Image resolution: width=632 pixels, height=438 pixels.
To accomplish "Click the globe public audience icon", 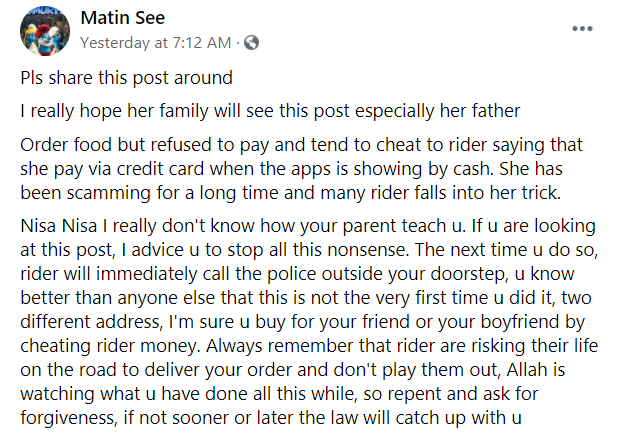I will coord(252,43).
